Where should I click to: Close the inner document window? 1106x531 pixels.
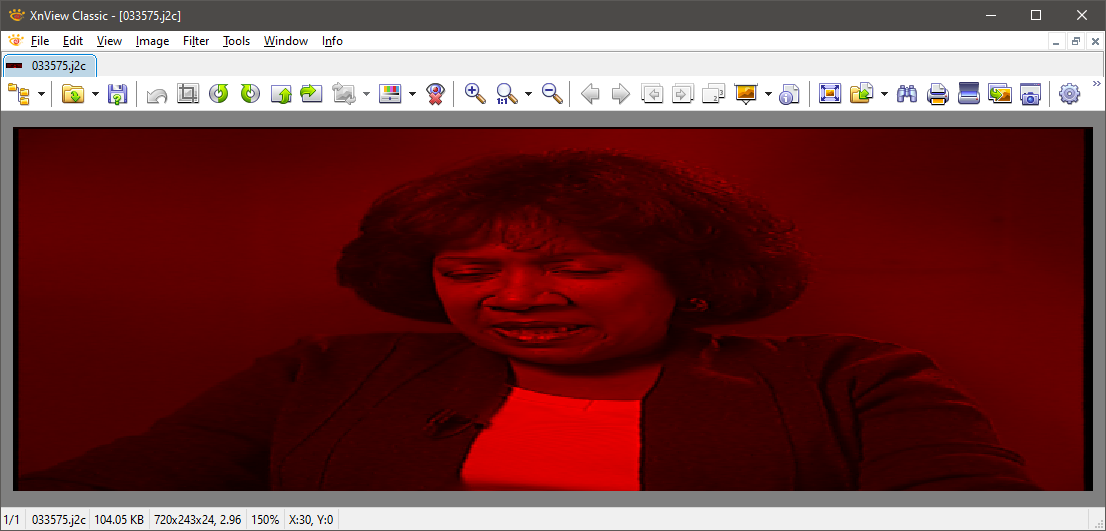pyautogui.click(x=1095, y=42)
